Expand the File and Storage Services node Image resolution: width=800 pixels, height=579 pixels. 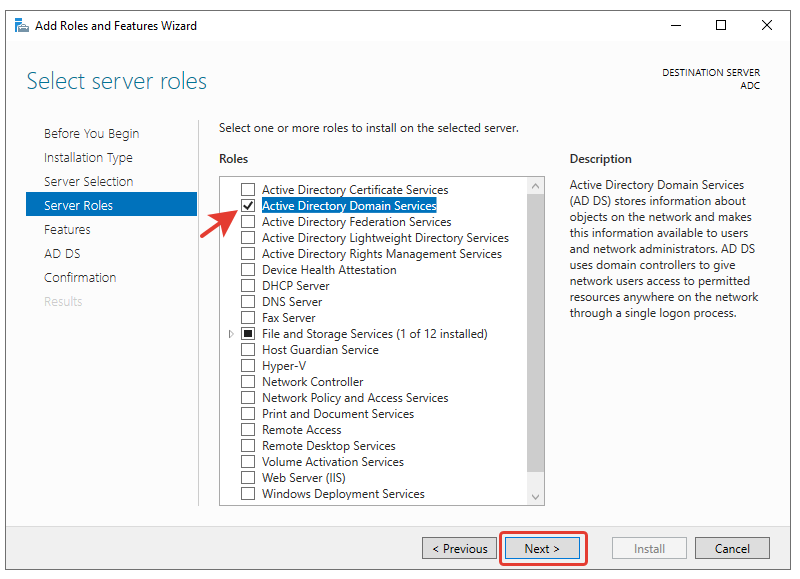(232, 334)
